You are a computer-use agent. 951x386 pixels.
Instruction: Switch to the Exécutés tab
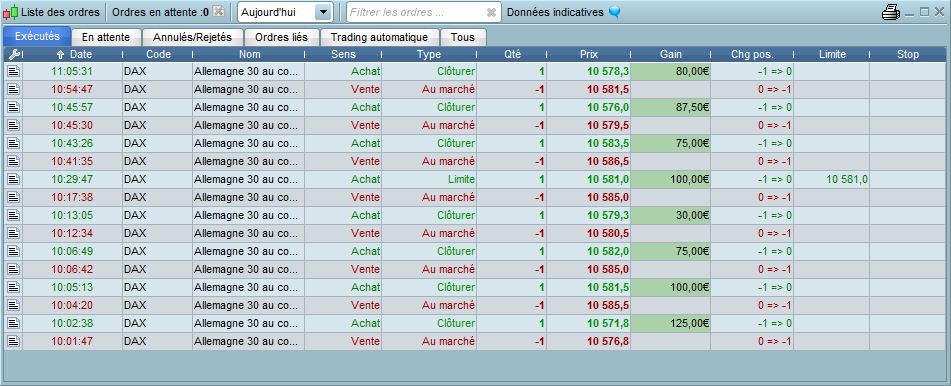click(37, 36)
